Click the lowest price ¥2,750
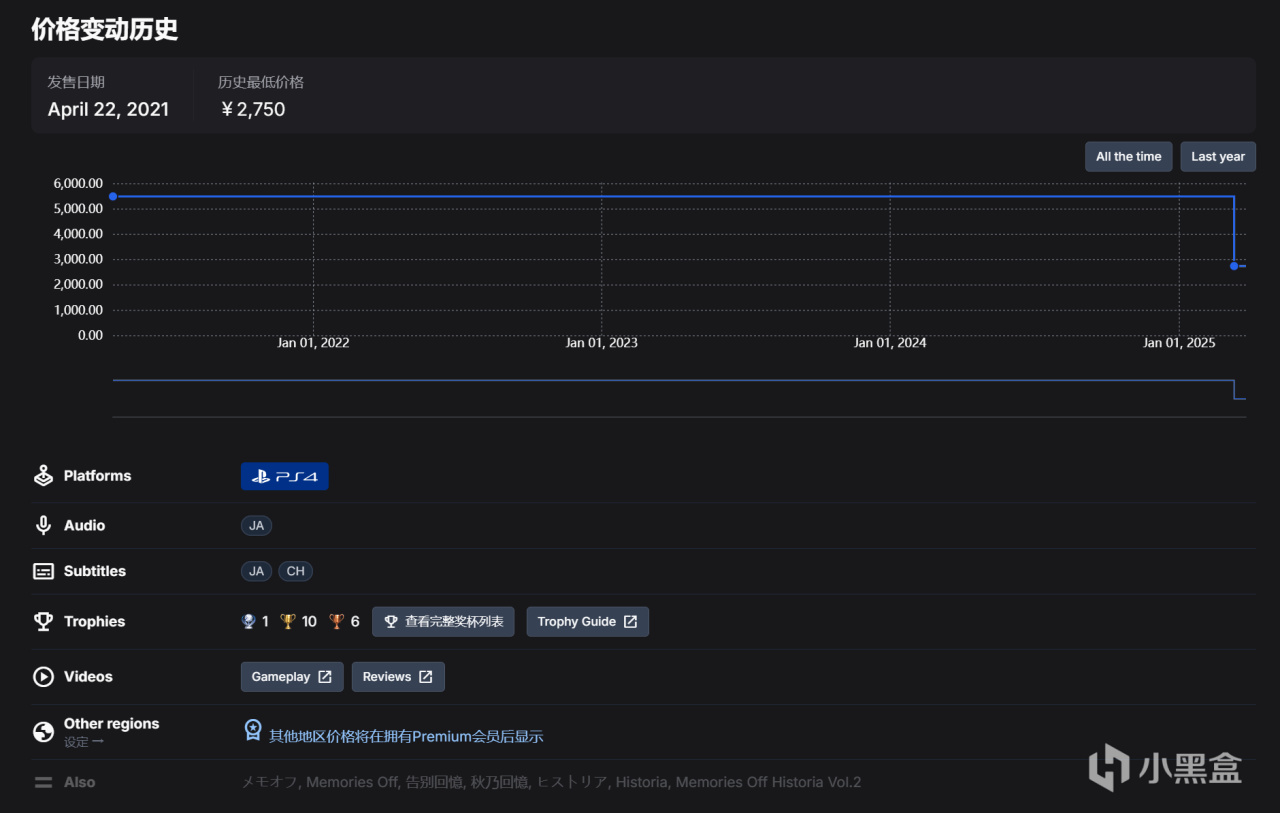Screen dimensions: 1280x813 [252, 110]
